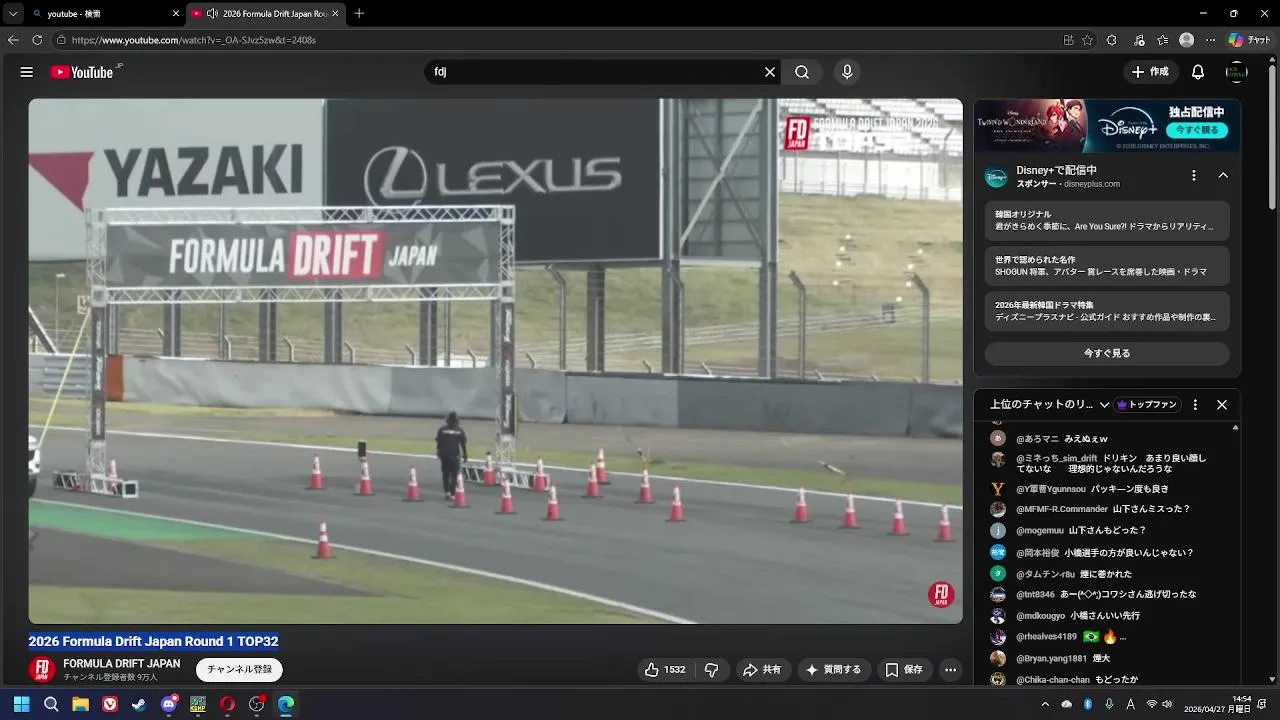Open the 2026年最新韓国ドラマ特集 ad card
The height and width of the screenshot is (720, 1280).
[1107, 311]
